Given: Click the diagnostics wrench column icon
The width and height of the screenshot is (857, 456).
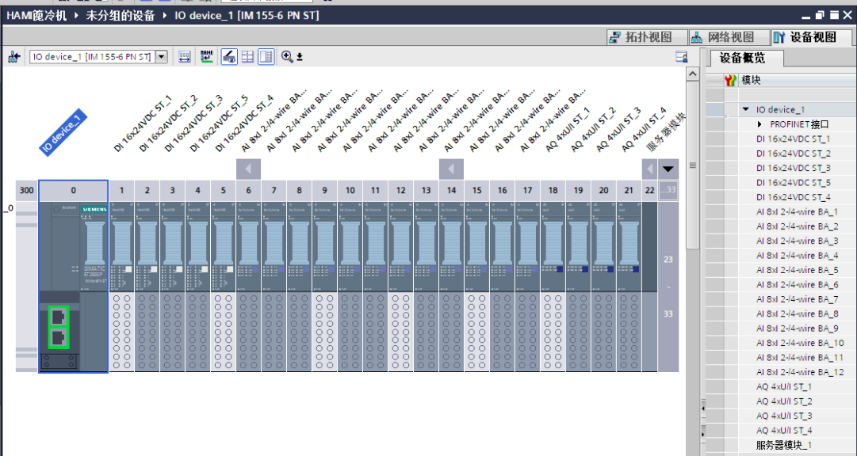Looking at the screenshot, I should pos(730,80).
